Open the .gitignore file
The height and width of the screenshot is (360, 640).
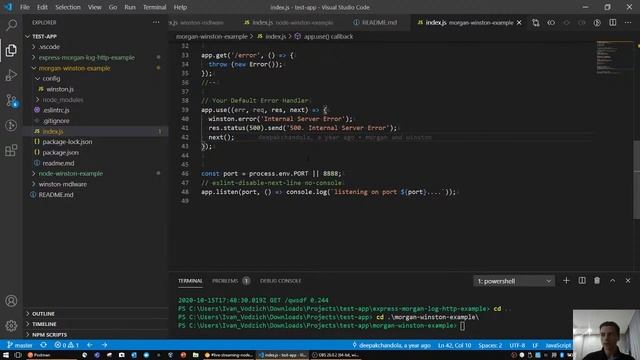(56, 121)
